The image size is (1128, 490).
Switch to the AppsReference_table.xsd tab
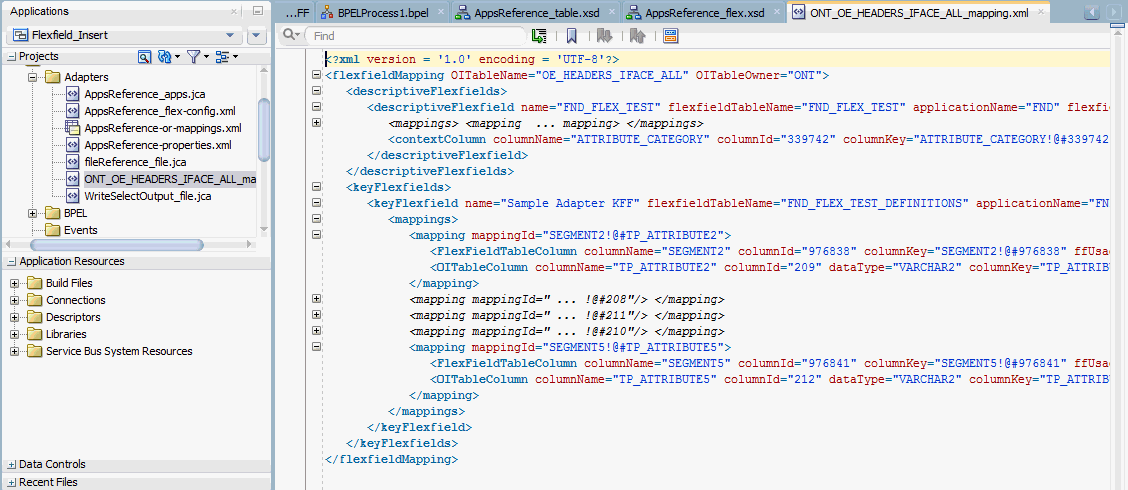pos(535,12)
